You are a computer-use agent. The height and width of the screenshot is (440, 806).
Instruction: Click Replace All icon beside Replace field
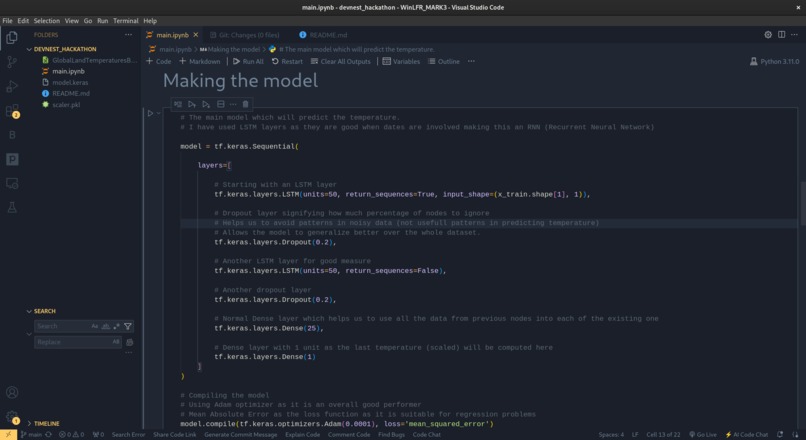[130, 342]
